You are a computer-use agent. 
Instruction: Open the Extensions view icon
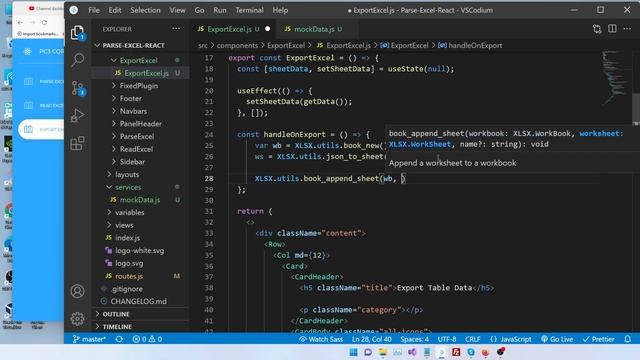pyautogui.click(x=78, y=143)
